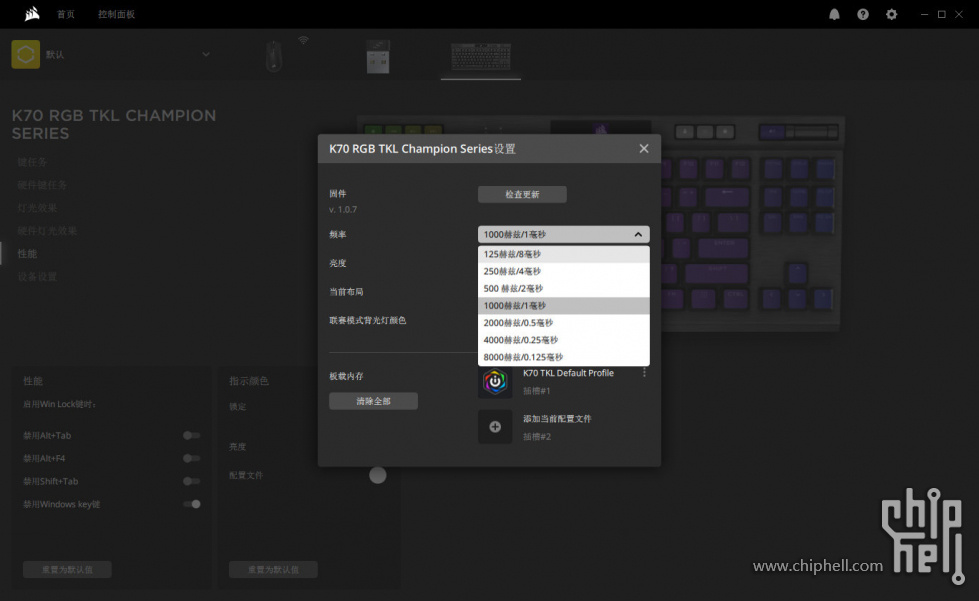
Task: Close the K70 RGB TKL settings dialog
Action: [644, 149]
